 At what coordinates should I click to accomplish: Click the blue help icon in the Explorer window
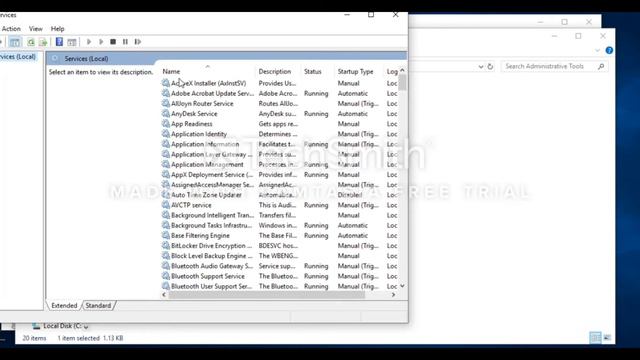pyautogui.click(x=609, y=51)
